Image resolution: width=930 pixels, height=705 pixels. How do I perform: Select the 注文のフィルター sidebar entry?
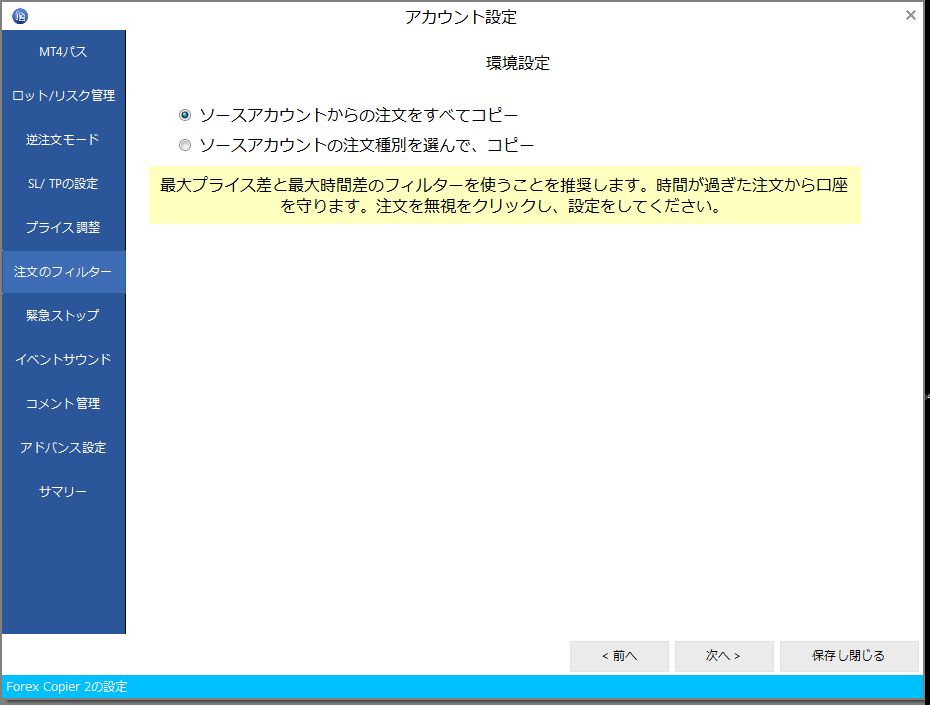tap(63, 271)
